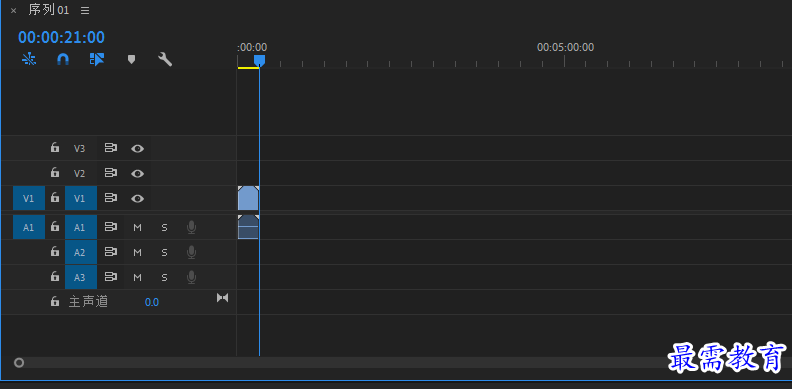Viewport: 792px width, 389px height.
Task: Mute audio track A2
Action: click(137, 253)
